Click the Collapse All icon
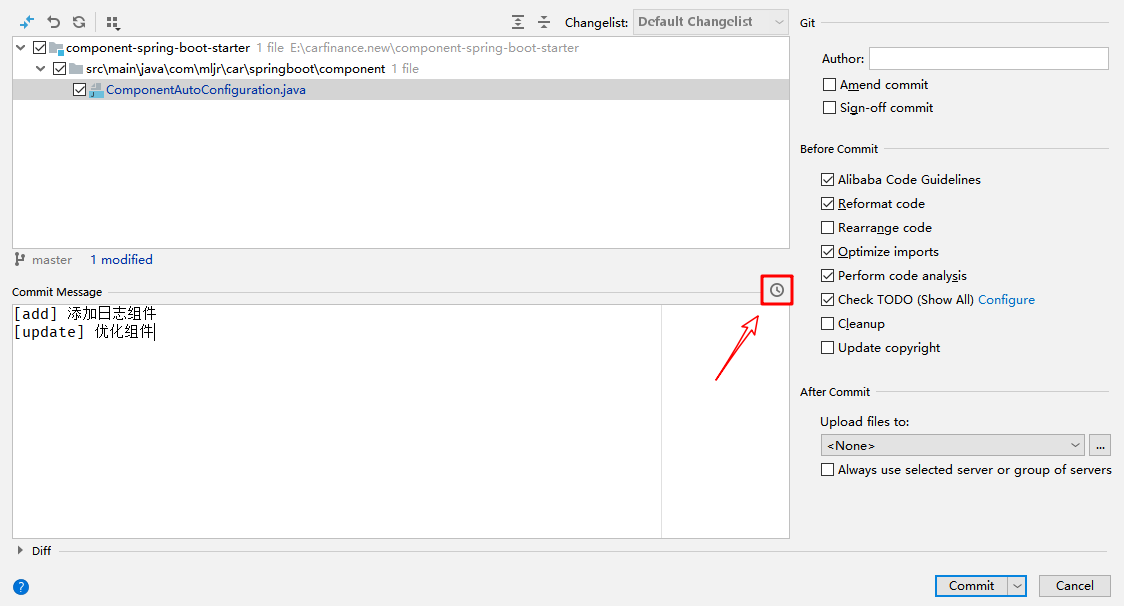The width and height of the screenshot is (1124, 606). pyautogui.click(x=544, y=22)
